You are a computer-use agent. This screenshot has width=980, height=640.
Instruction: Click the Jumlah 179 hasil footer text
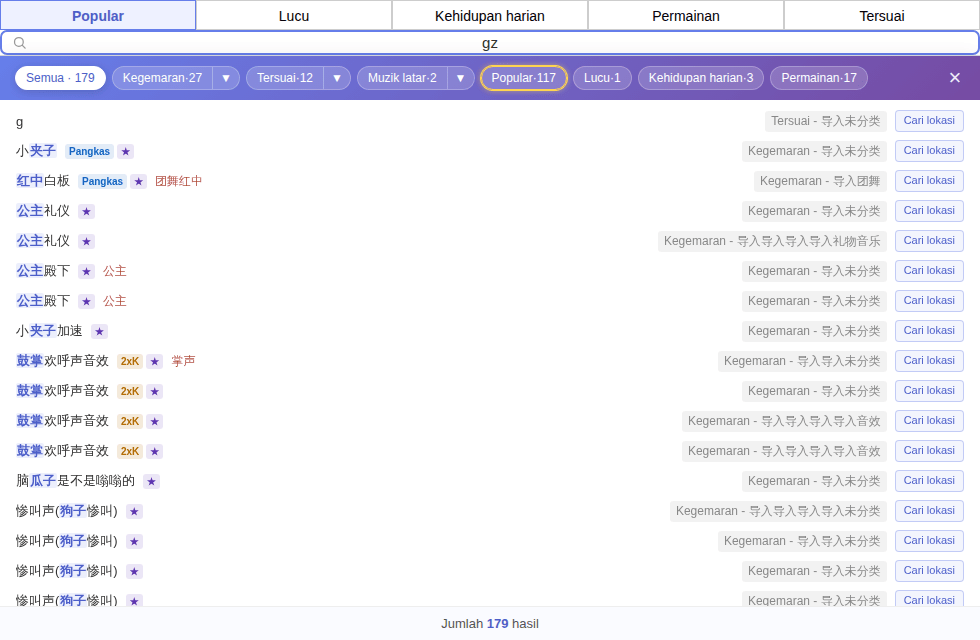[490, 624]
